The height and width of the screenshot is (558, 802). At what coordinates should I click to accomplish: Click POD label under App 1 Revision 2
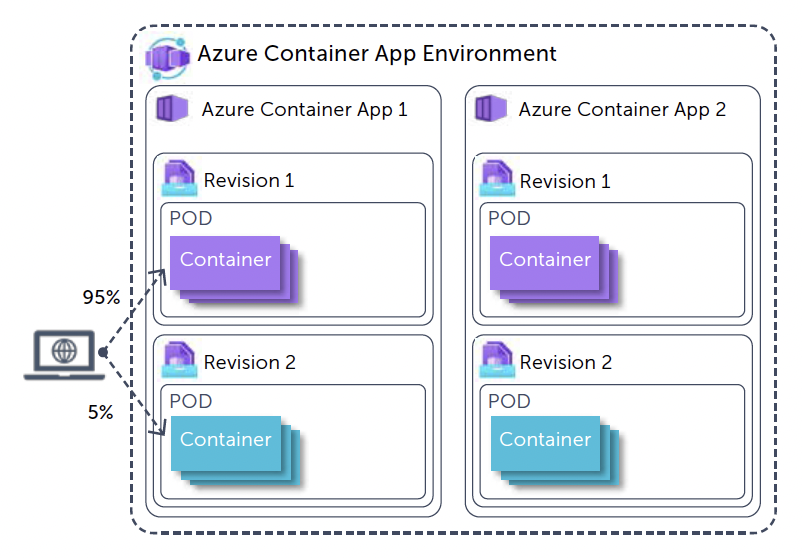click(191, 401)
